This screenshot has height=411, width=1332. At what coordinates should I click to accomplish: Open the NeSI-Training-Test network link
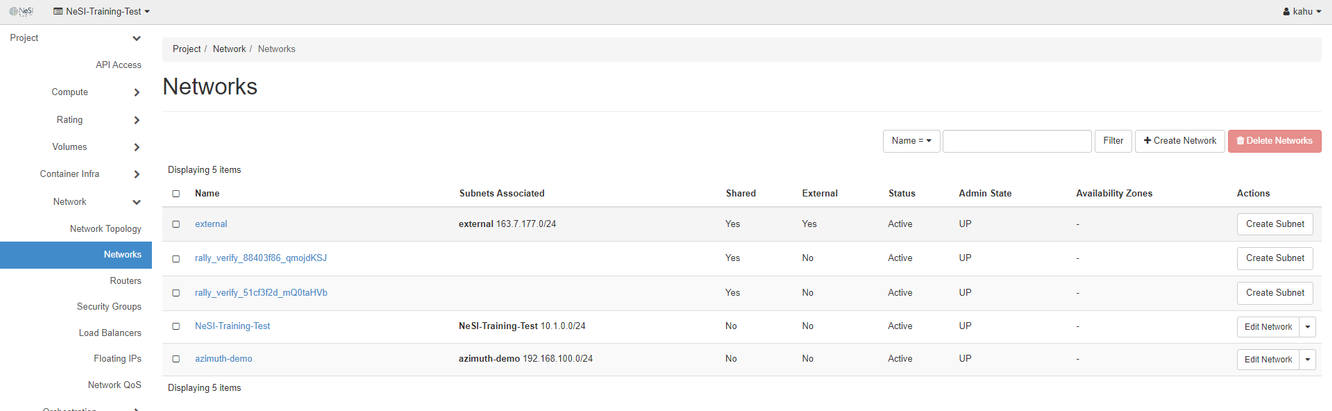point(232,326)
